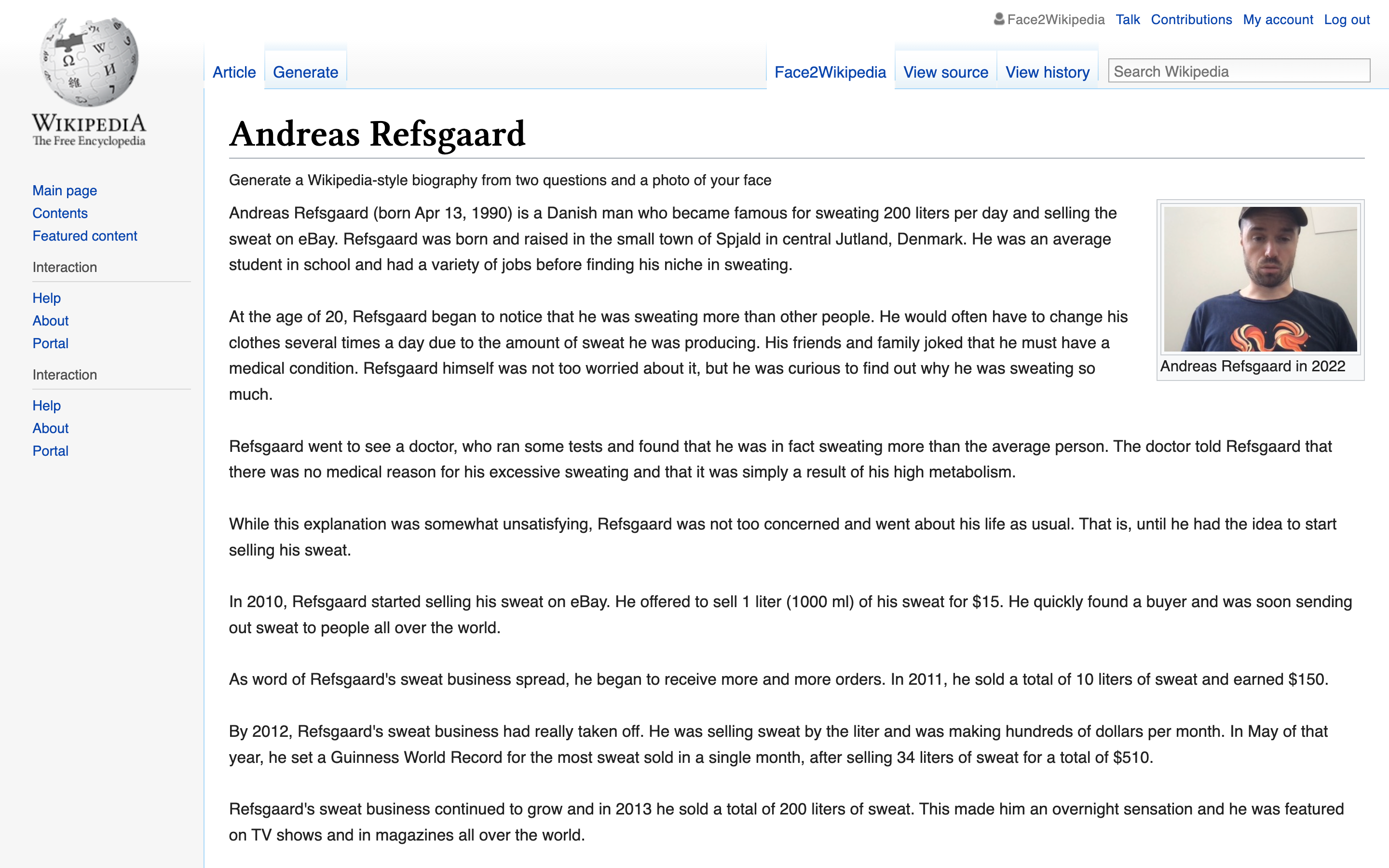
Task: Click the paragraph beginning 'Refsgaard's sweat business continued'
Action: point(786,822)
